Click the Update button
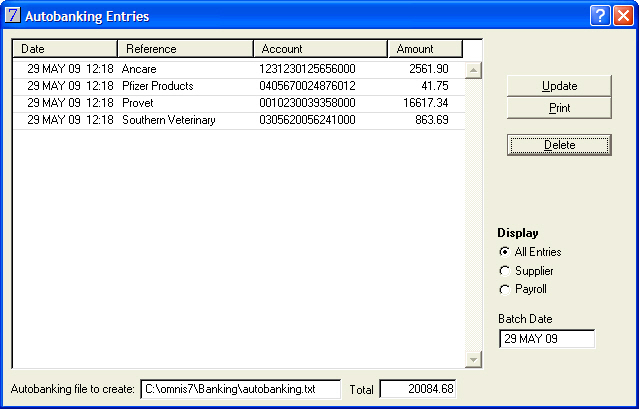The image size is (639, 409). pos(559,86)
